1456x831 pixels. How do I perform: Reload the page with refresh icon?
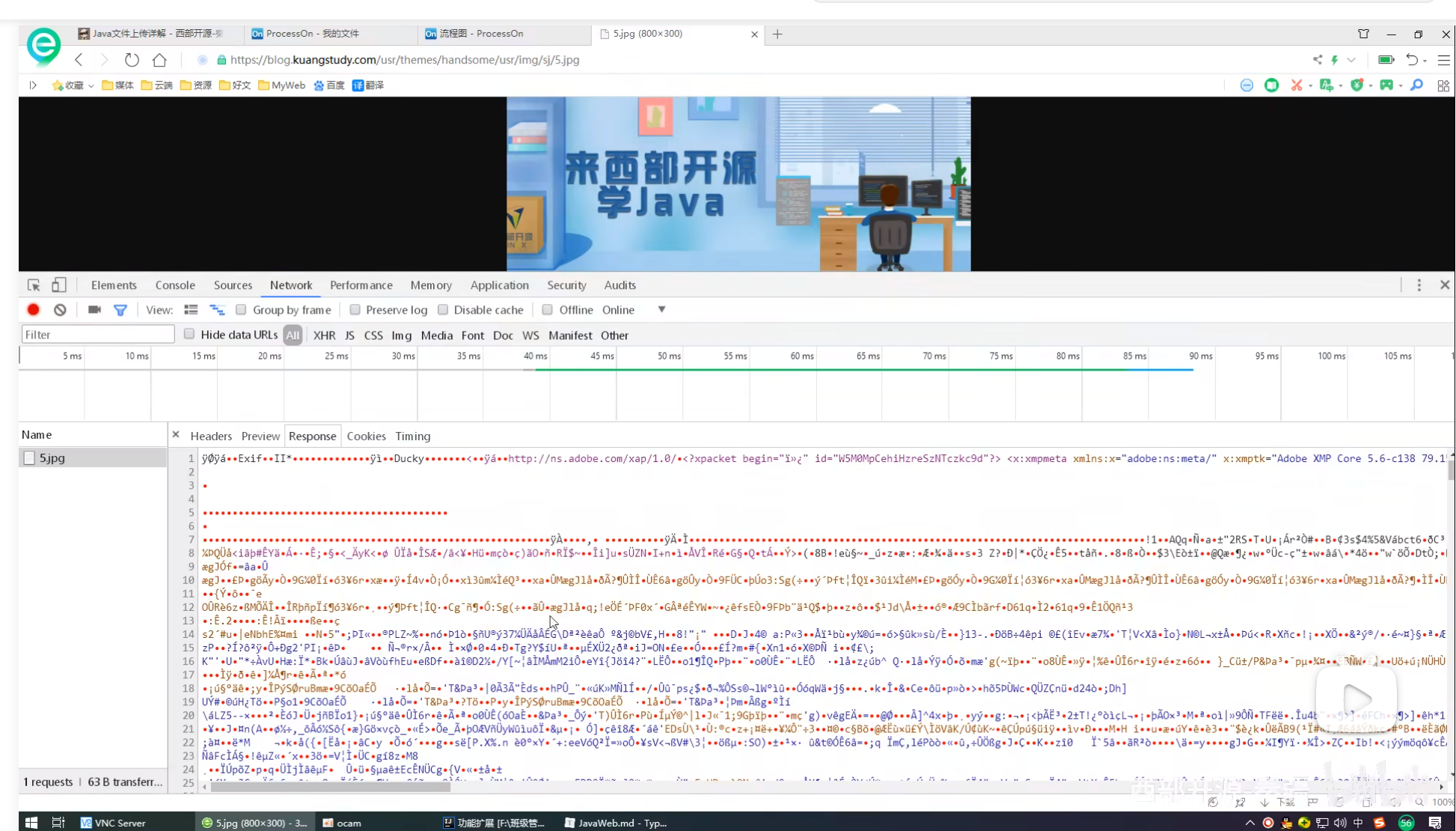pos(132,60)
